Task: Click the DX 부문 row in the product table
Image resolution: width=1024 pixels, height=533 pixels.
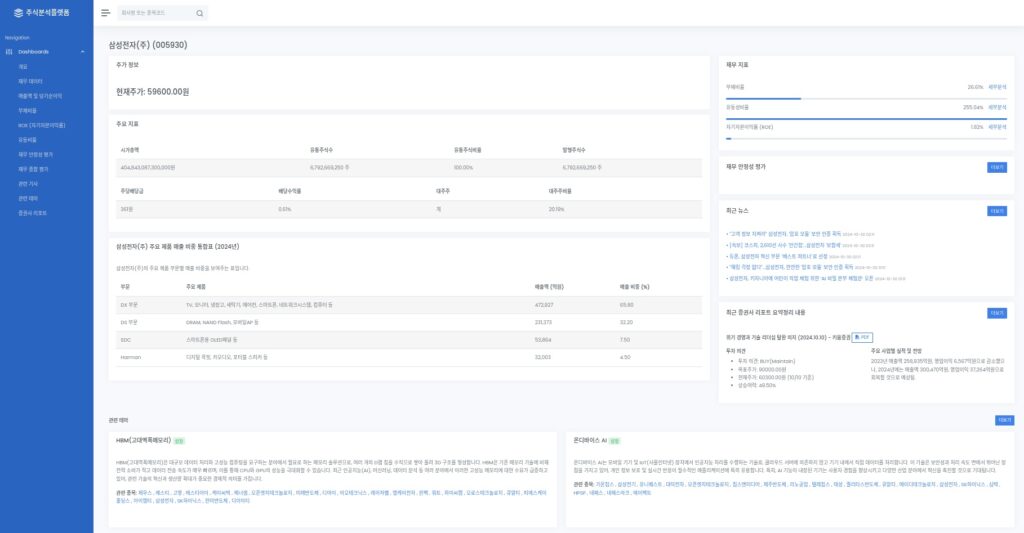Action: 409,305
